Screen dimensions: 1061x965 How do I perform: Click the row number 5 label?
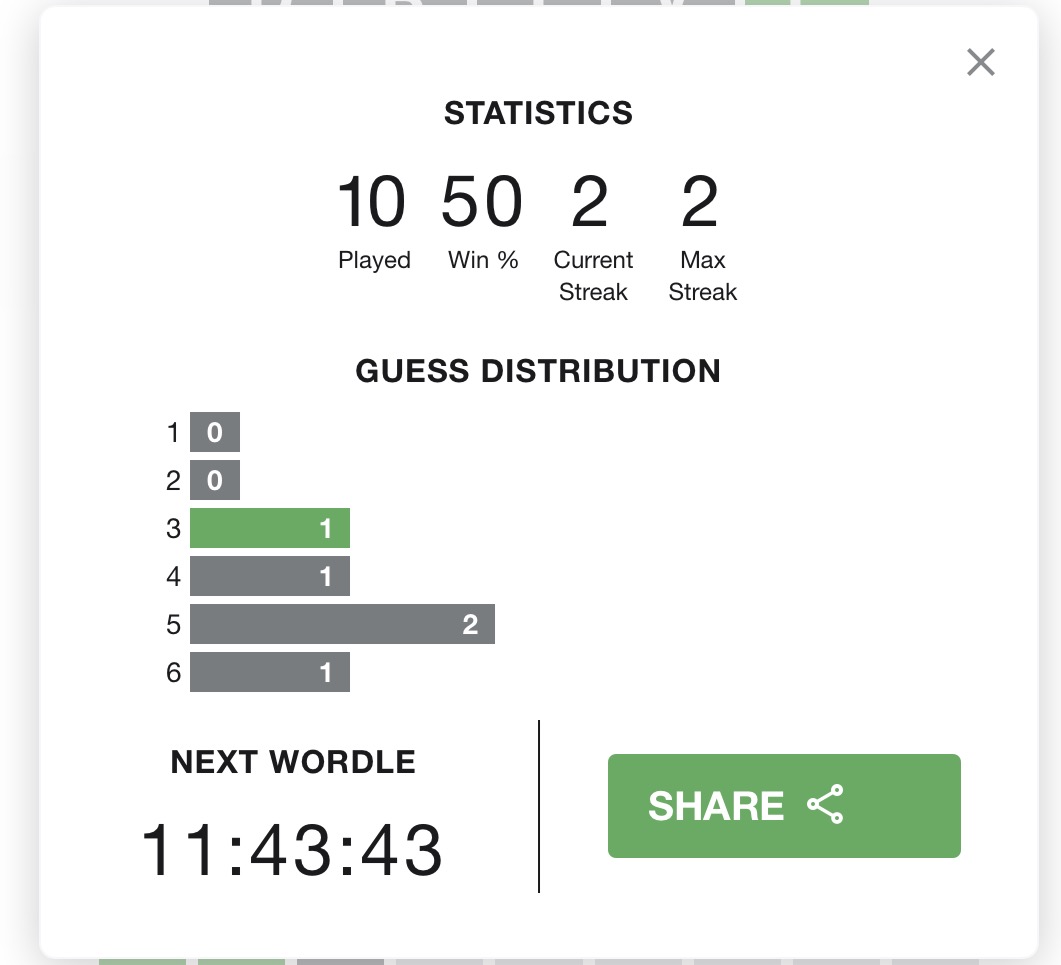(x=173, y=625)
